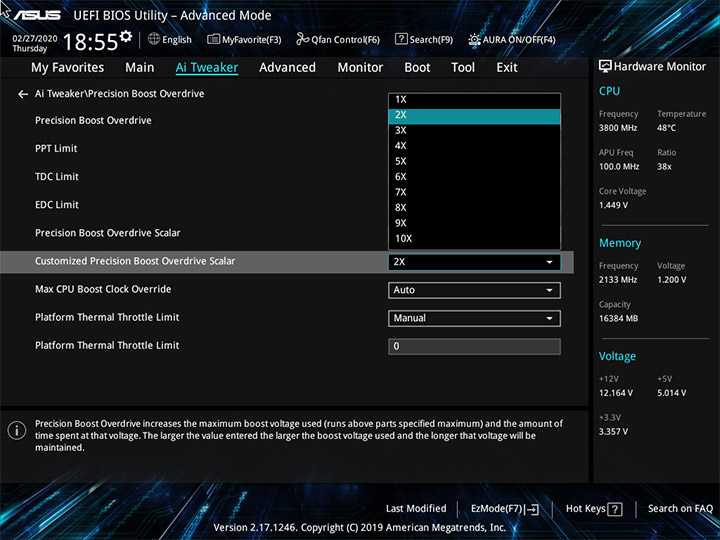The width and height of the screenshot is (720, 540).
Task: Switch to EzMode(F7)
Action: click(505, 508)
